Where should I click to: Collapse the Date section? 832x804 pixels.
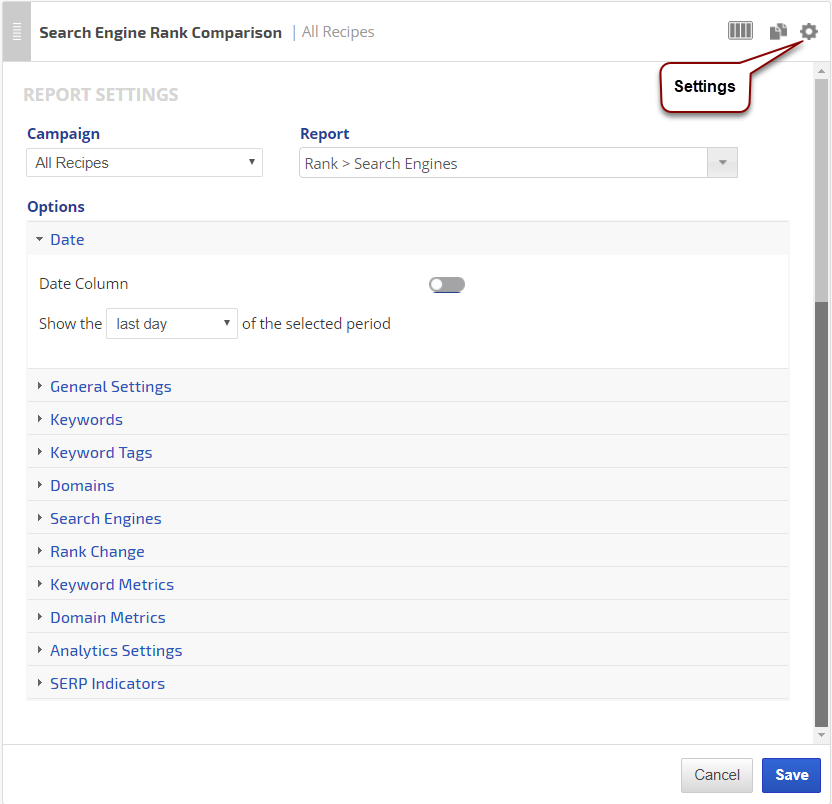pyautogui.click(x=67, y=240)
